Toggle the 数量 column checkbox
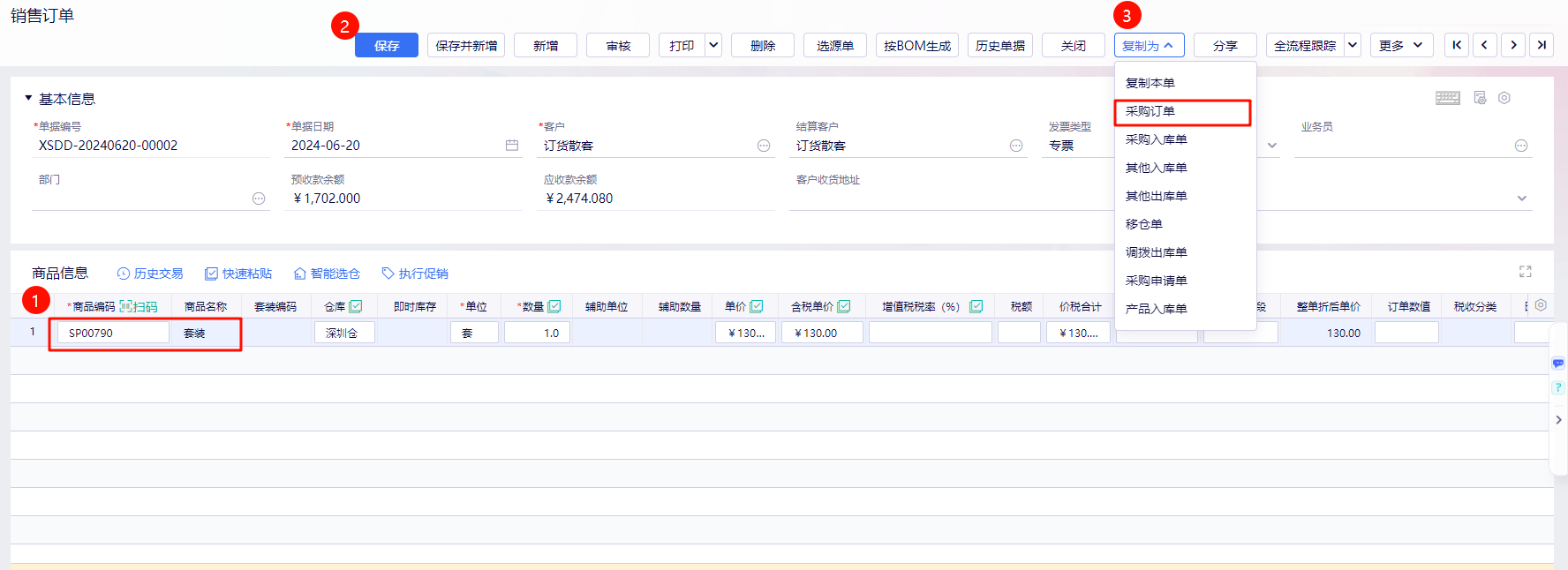 pos(554,306)
